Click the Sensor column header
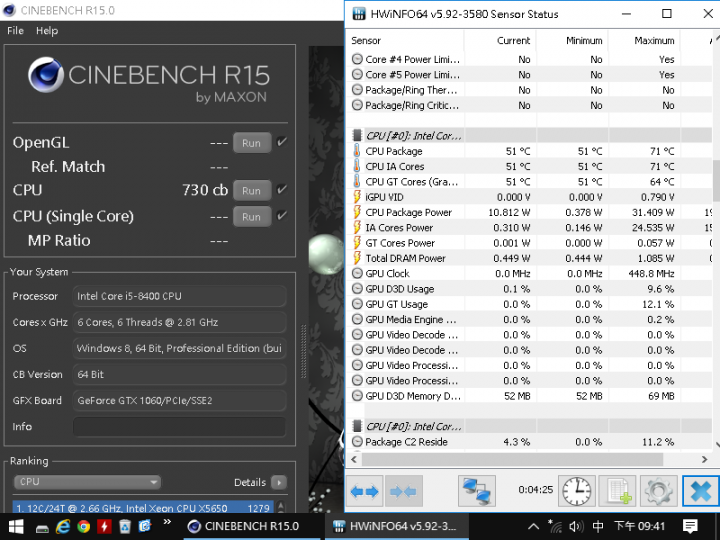Image resolution: width=720 pixels, height=540 pixels. click(x=405, y=41)
